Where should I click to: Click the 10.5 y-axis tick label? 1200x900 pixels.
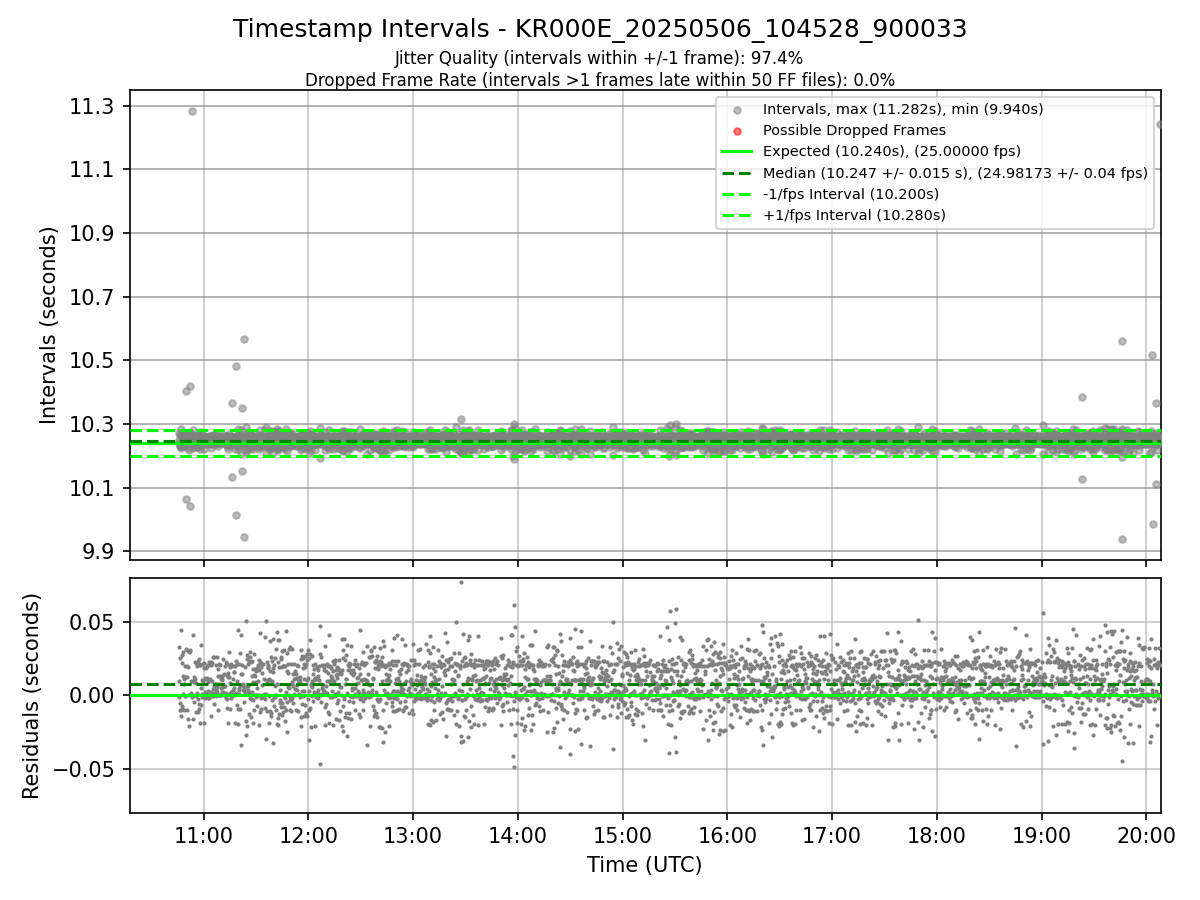tap(92, 361)
